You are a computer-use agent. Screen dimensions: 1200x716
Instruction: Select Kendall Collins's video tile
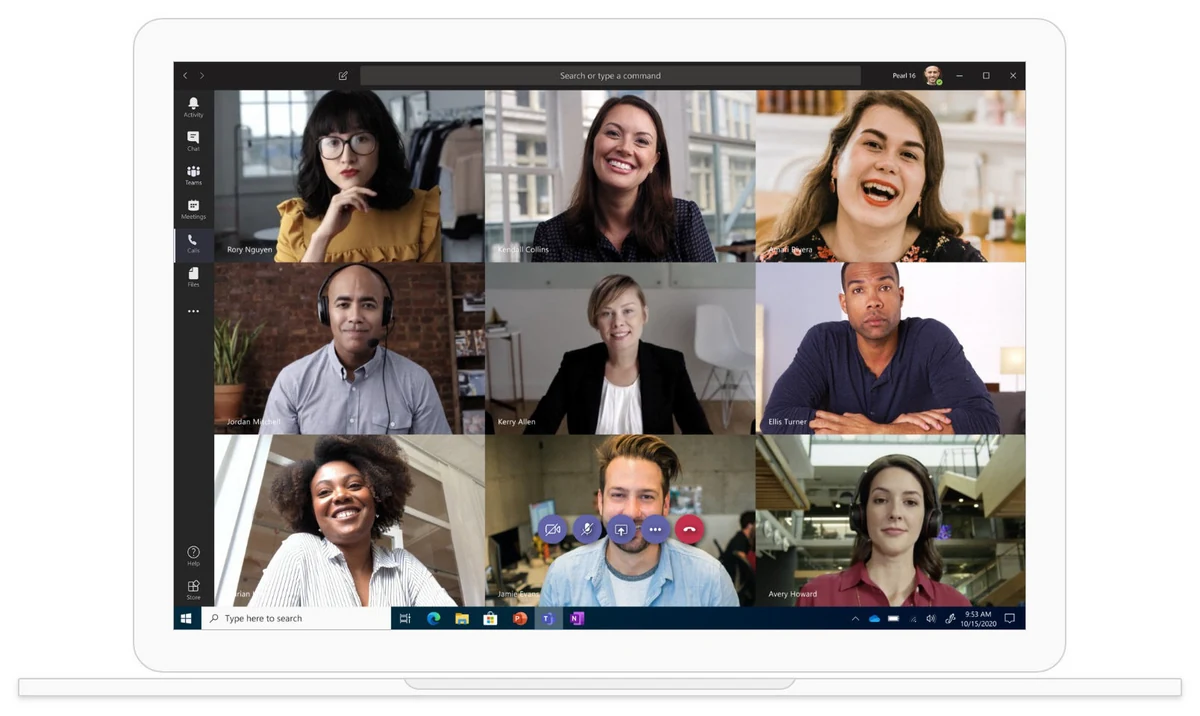tap(620, 176)
